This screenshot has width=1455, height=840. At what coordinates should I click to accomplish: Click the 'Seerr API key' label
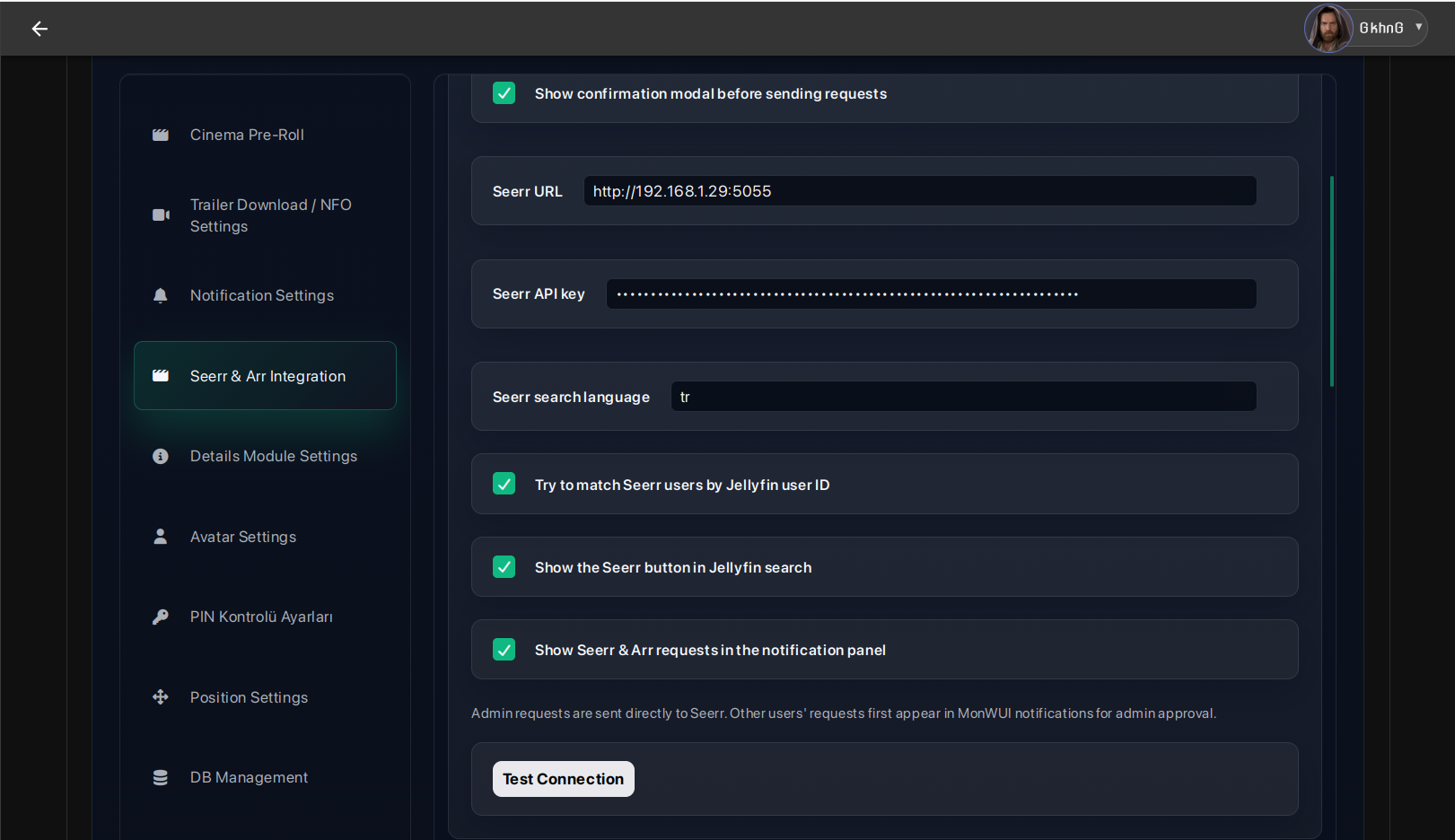point(539,294)
